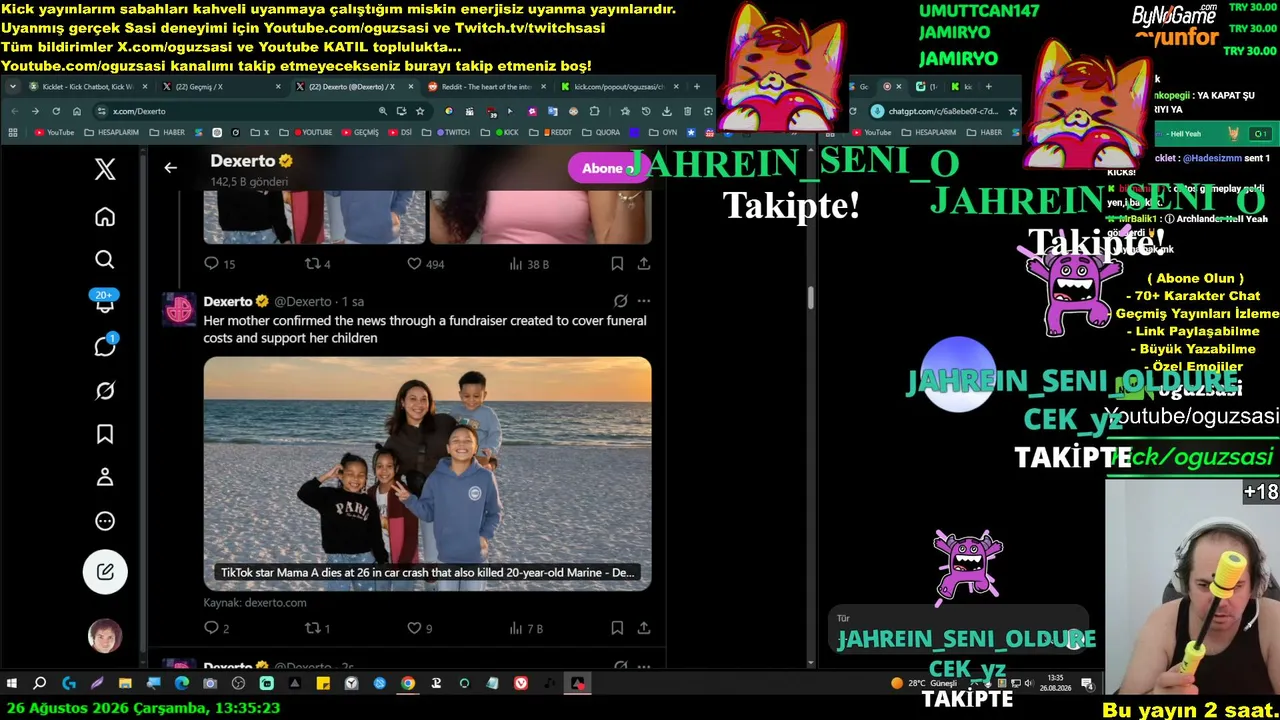Expand the GEÇMİŞ bookmarks folder

360,132
